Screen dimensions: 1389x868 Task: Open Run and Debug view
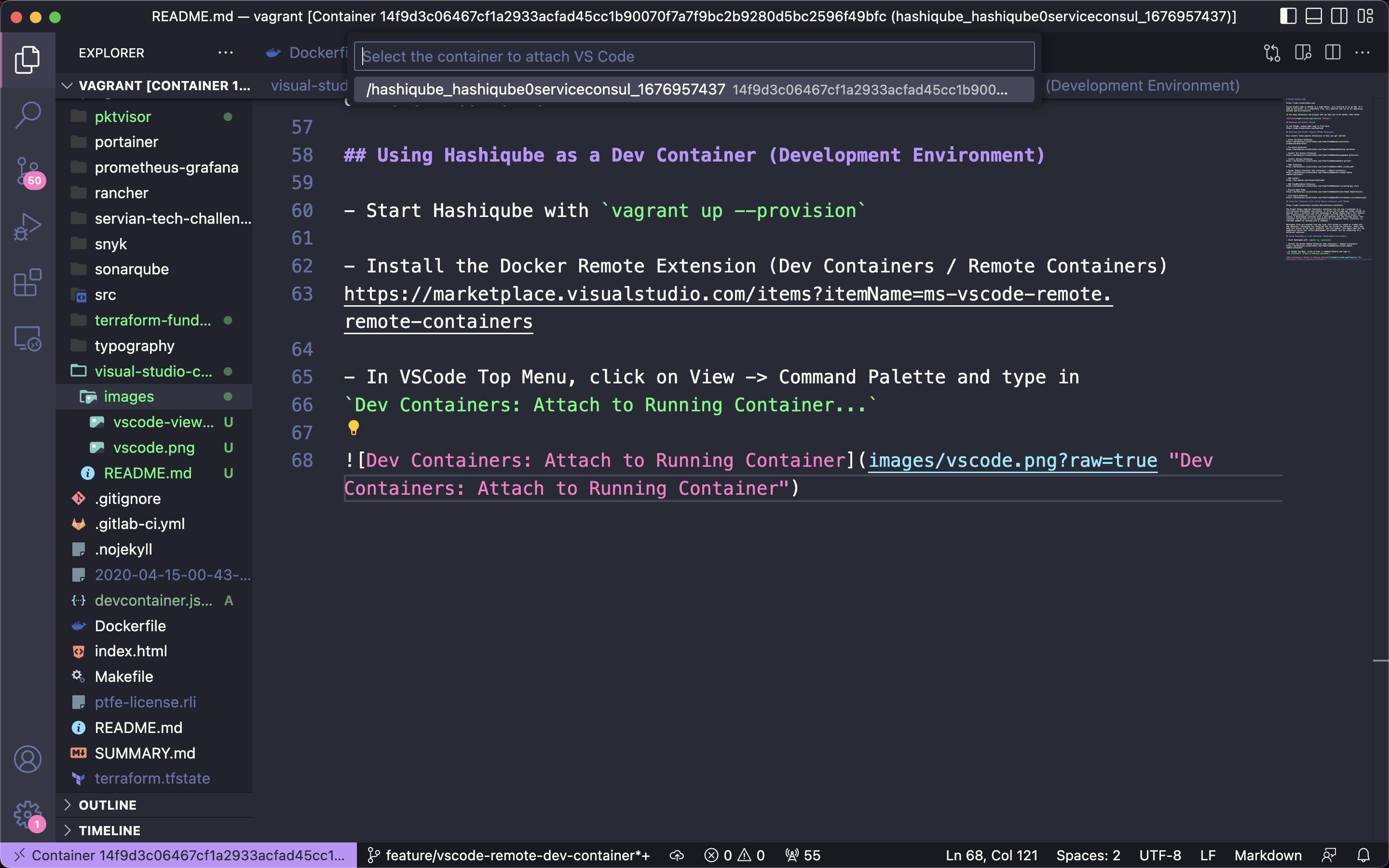click(27, 227)
